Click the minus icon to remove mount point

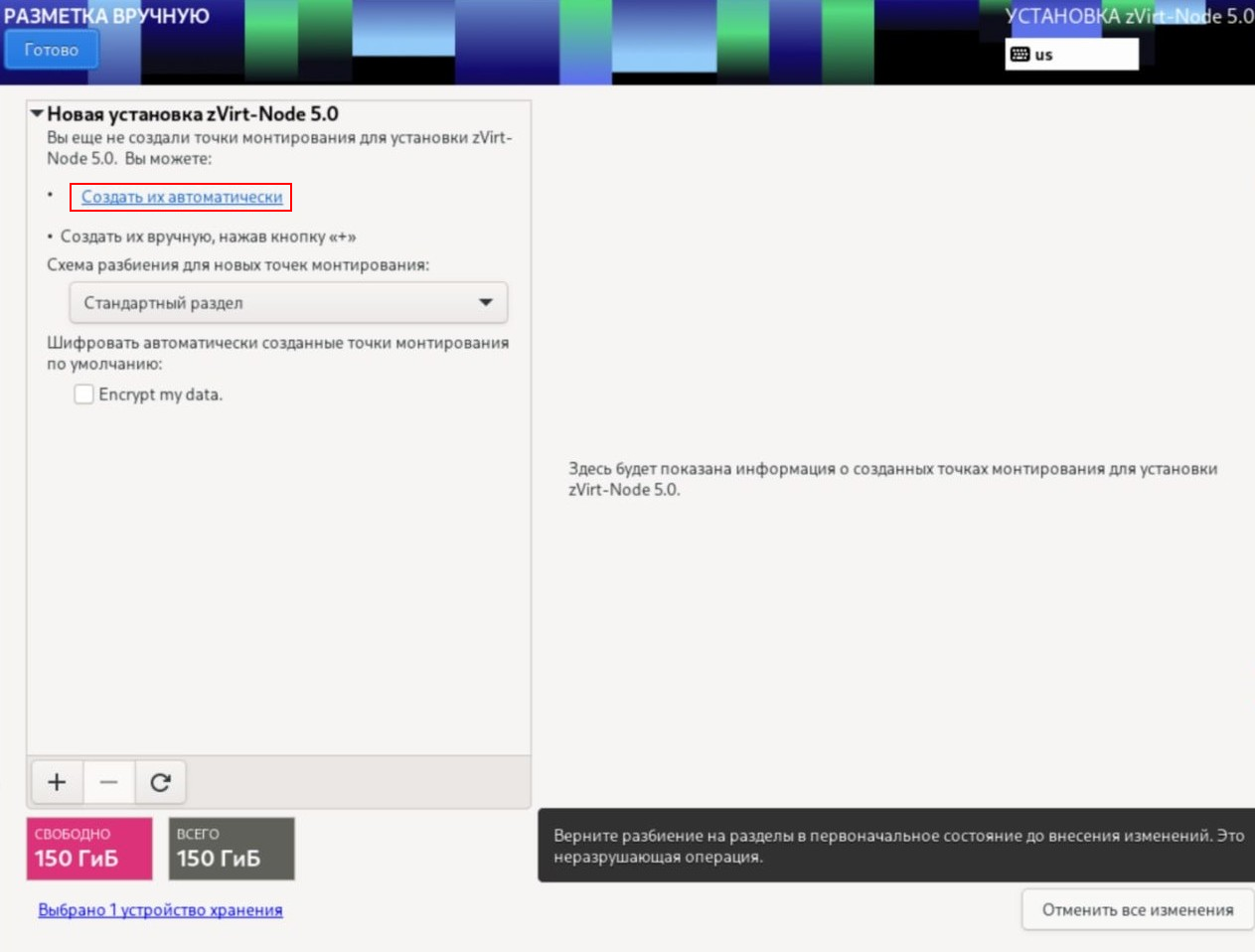click(109, 782)
